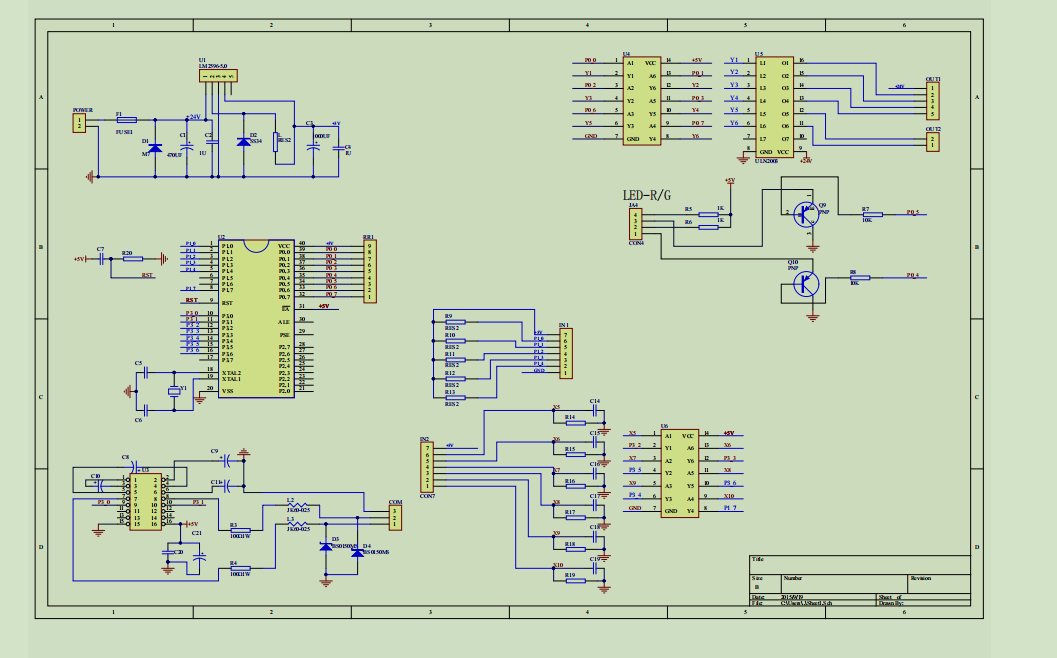The image size is (1057, 658).
Task: Select resistor R19 on the X10 line
Action: click(x=575, y=580)
